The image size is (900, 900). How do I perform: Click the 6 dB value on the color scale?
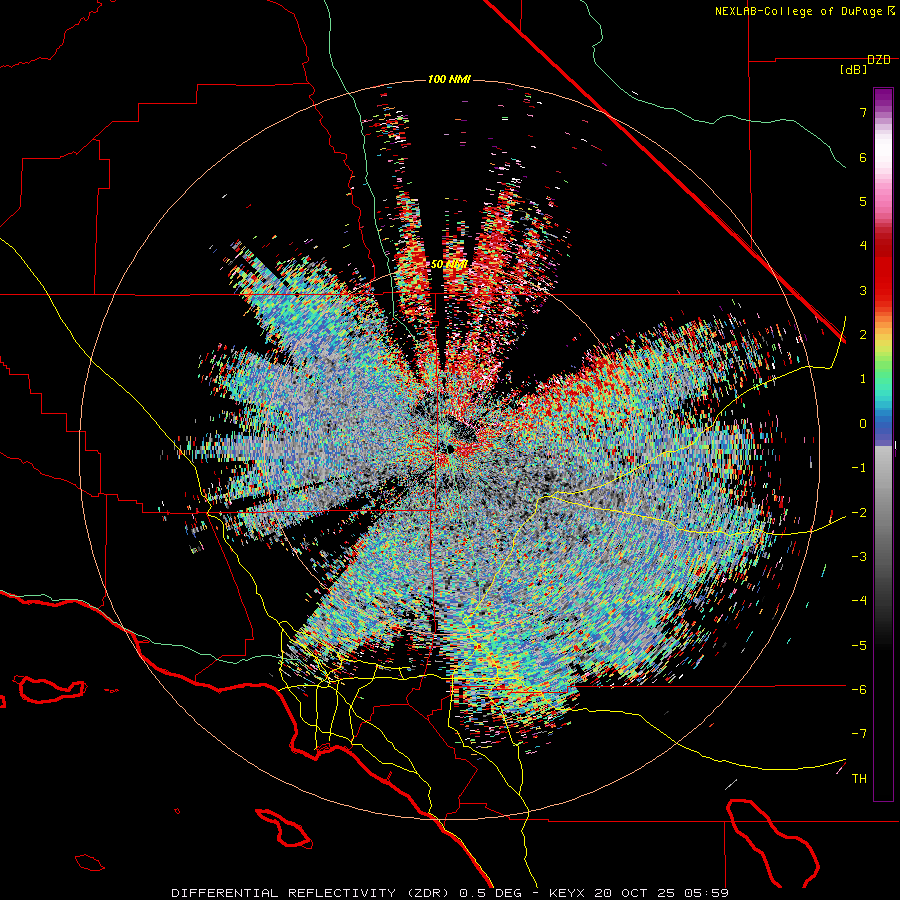tap(863, 157)
